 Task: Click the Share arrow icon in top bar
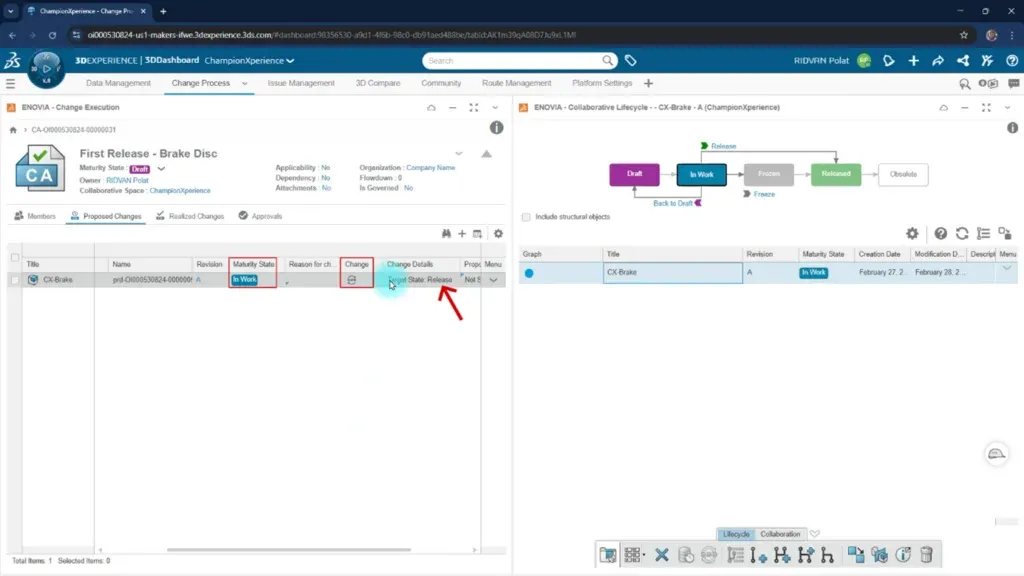(x=938, y=61)
